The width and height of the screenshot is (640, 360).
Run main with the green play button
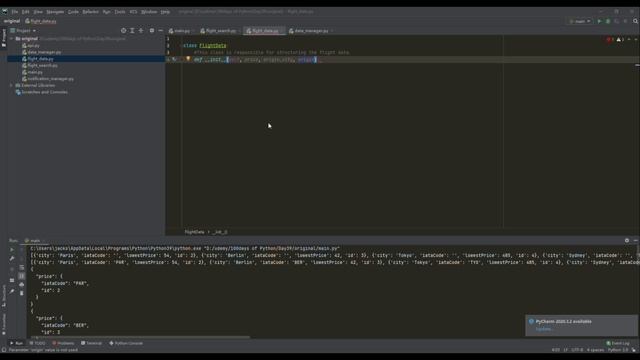tap(599, 21)
